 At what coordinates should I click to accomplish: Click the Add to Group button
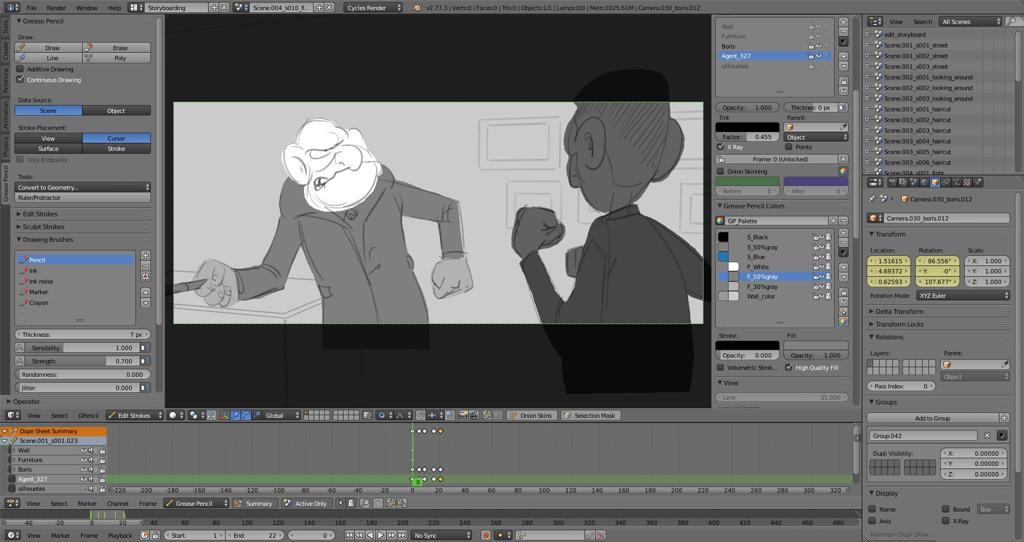pyautogui.click(x=938, y=418)
